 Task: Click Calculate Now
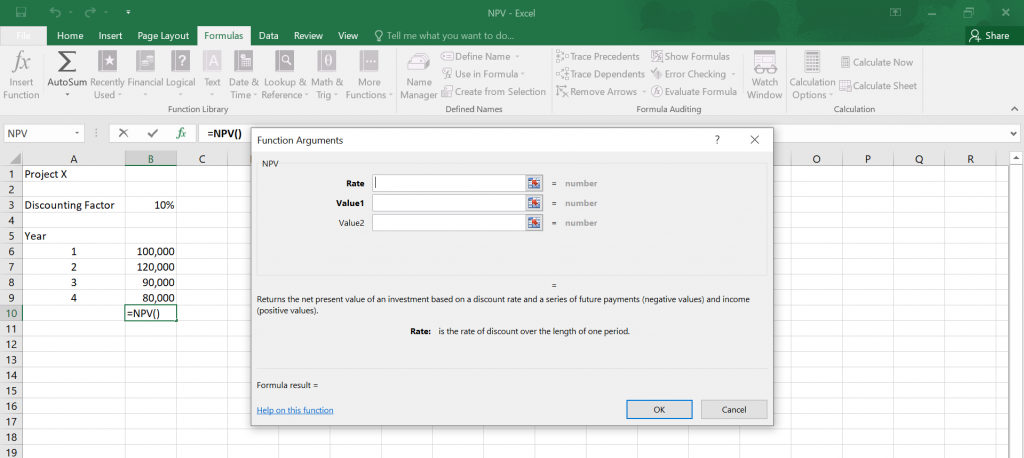pos(876,62)
